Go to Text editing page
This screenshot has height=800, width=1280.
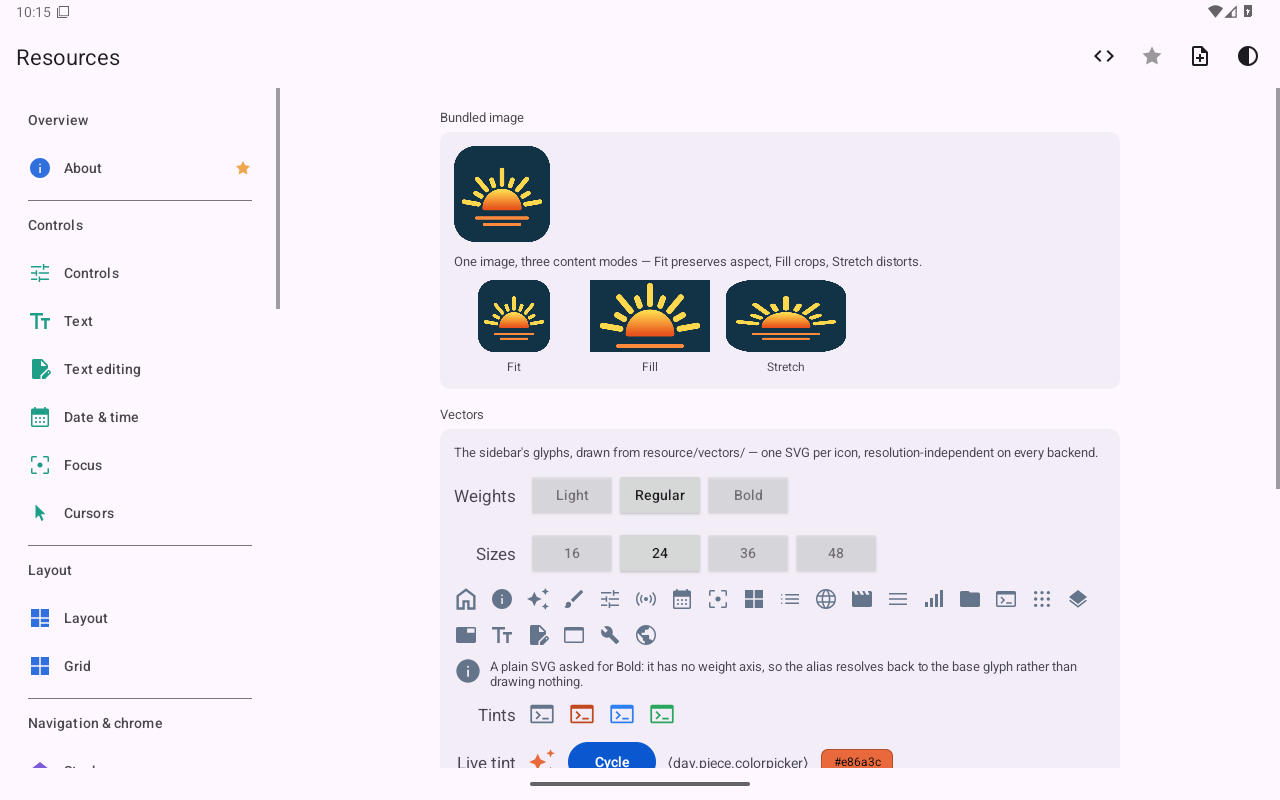pyautogui.click(x=140, y=369)
